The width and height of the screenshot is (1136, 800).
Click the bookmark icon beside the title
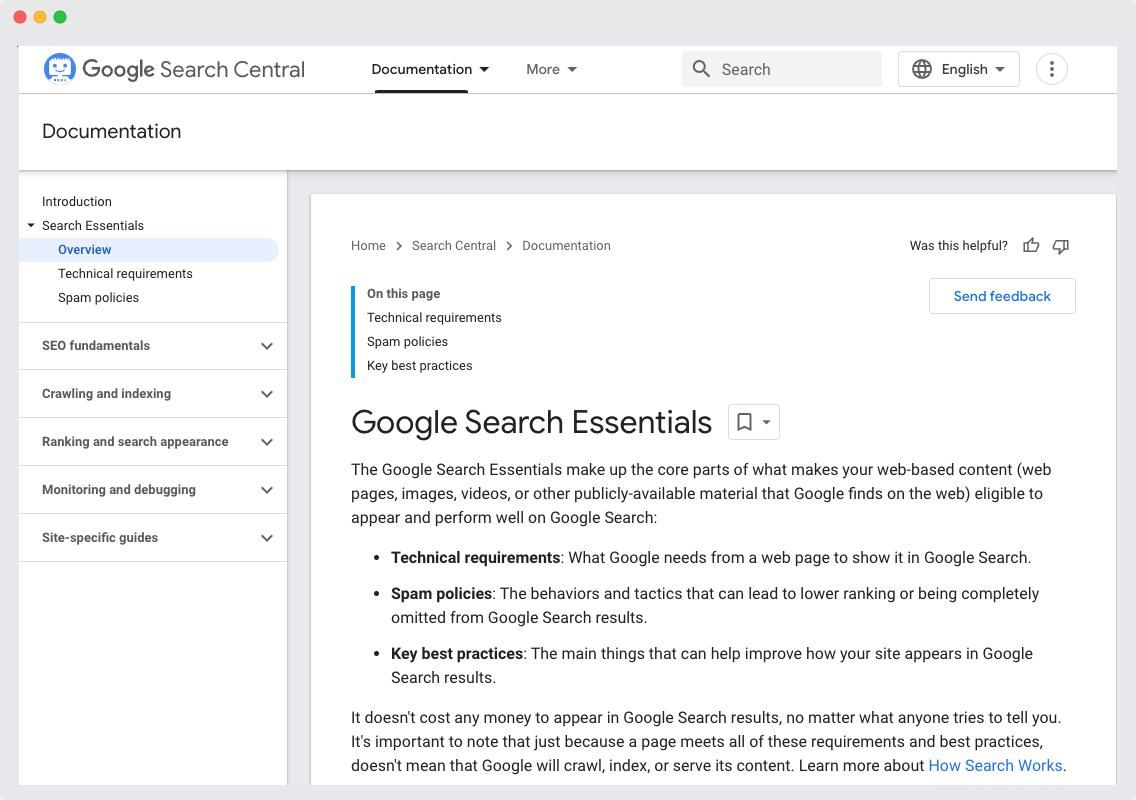click(744, 422)
